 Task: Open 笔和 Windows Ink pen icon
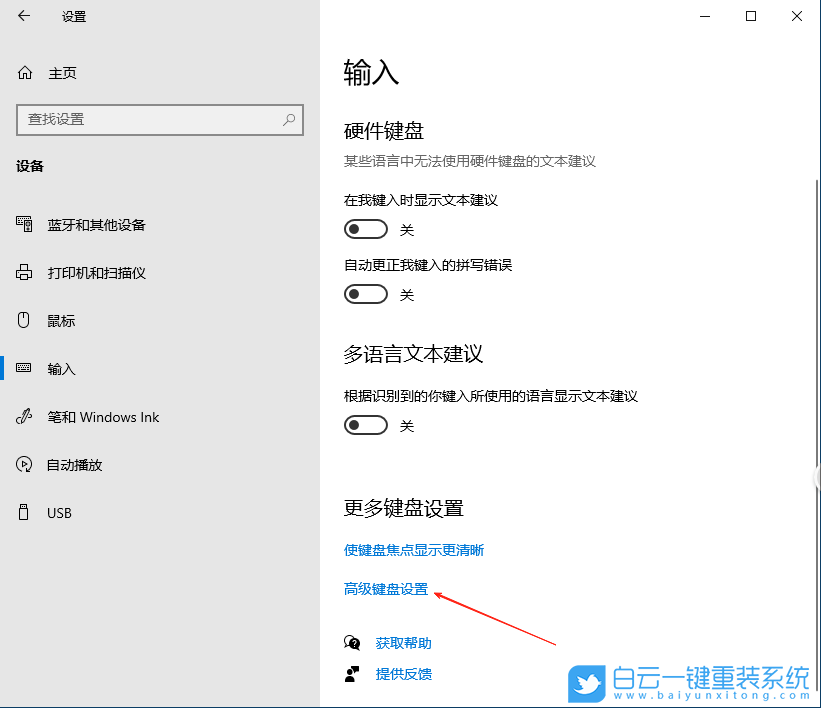[22, 416]
